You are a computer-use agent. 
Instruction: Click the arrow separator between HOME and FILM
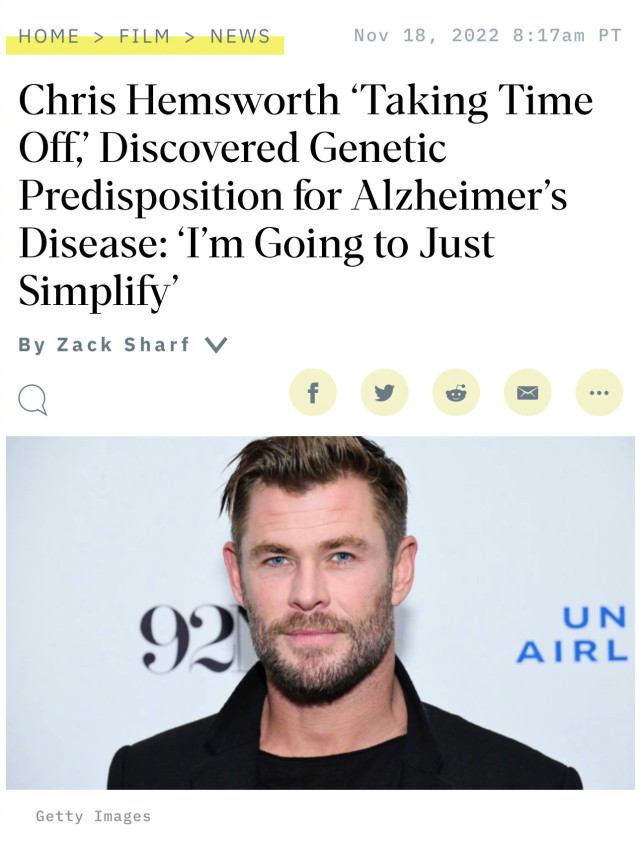[x=98, y=36]
